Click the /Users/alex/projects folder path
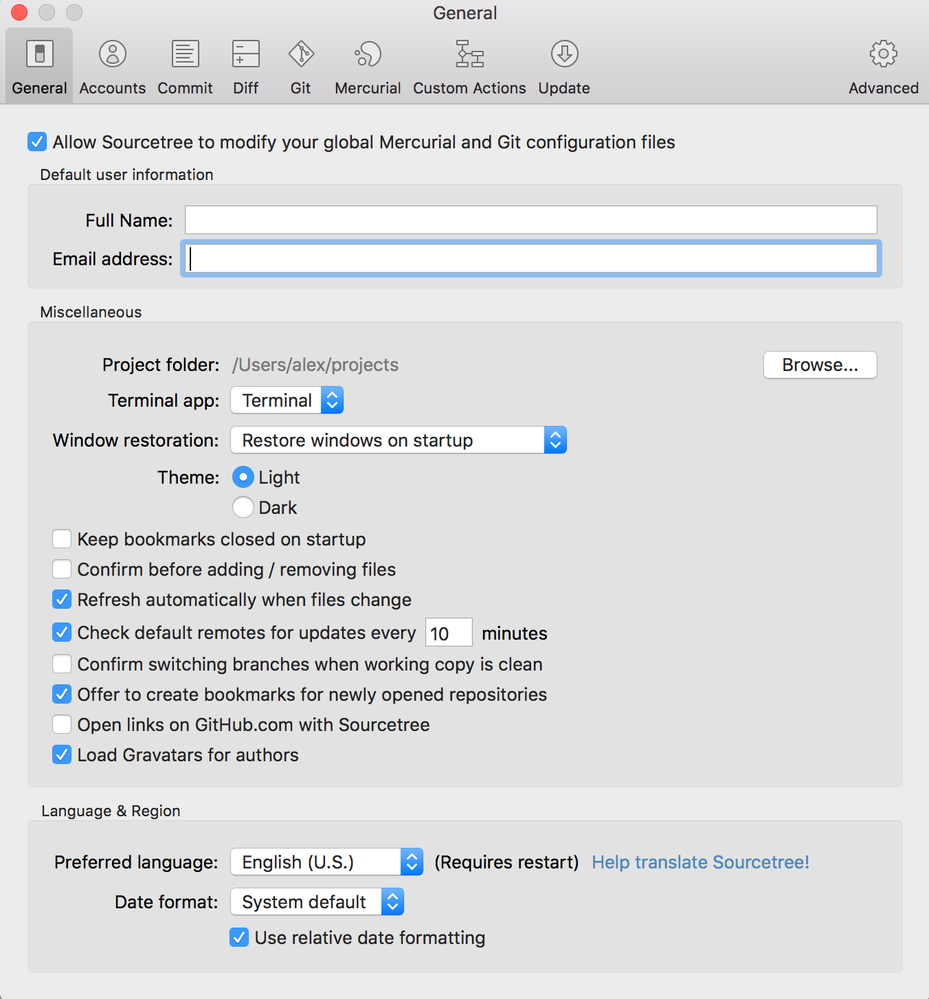Image resolution: width=929 pixels, height=999 pixels. point(315,365)
